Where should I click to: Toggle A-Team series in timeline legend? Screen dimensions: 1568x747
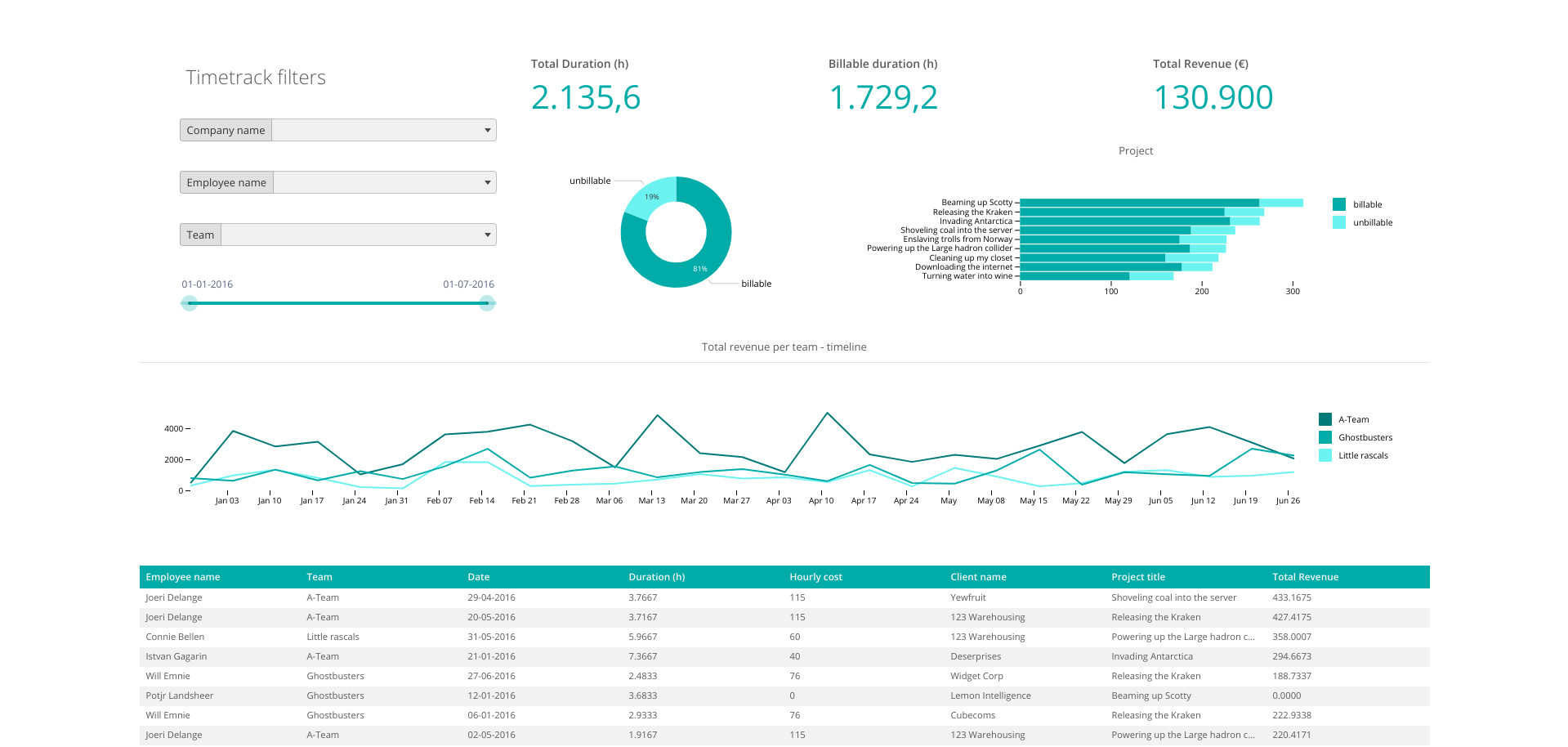point(1325,419)
